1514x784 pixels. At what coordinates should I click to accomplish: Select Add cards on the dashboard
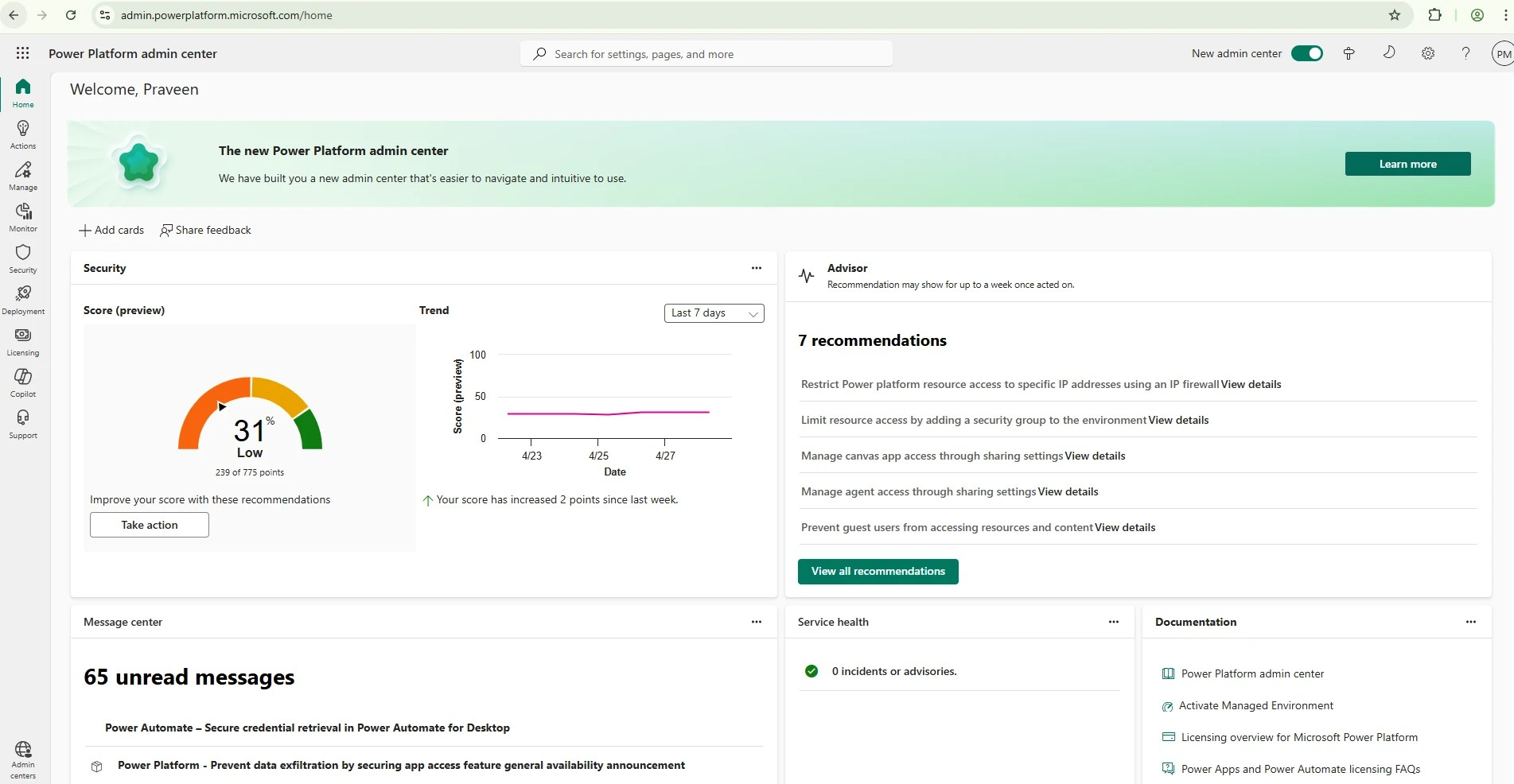pos(111,231)
